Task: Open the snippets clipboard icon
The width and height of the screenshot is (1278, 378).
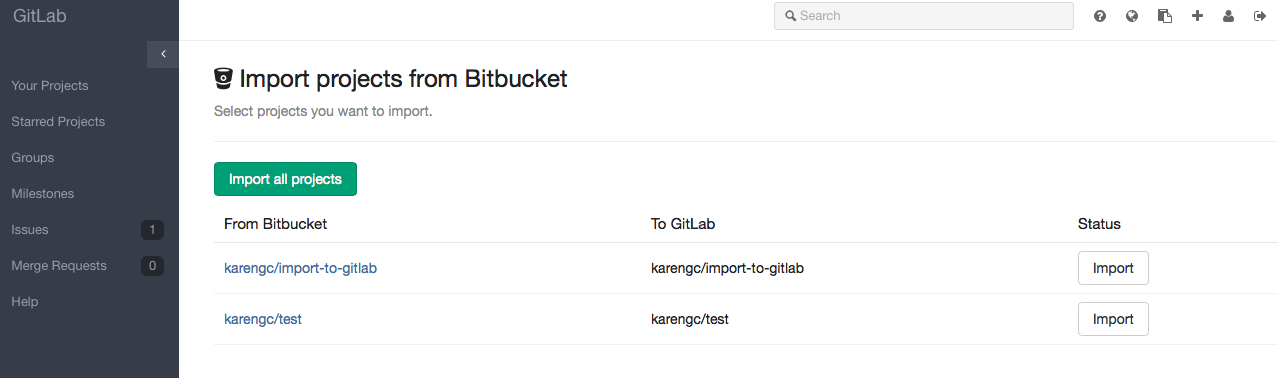Action: click(1164, 16)
